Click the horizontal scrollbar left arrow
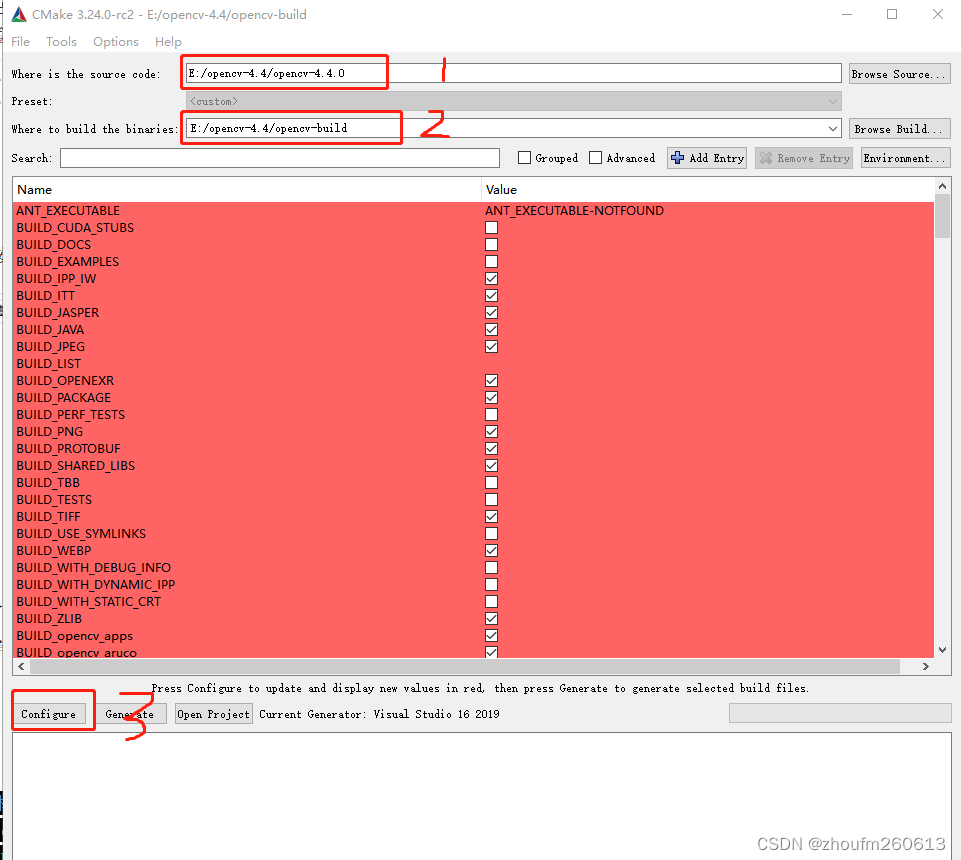Viewport: 961px width, 860px height. coord(21,666)
